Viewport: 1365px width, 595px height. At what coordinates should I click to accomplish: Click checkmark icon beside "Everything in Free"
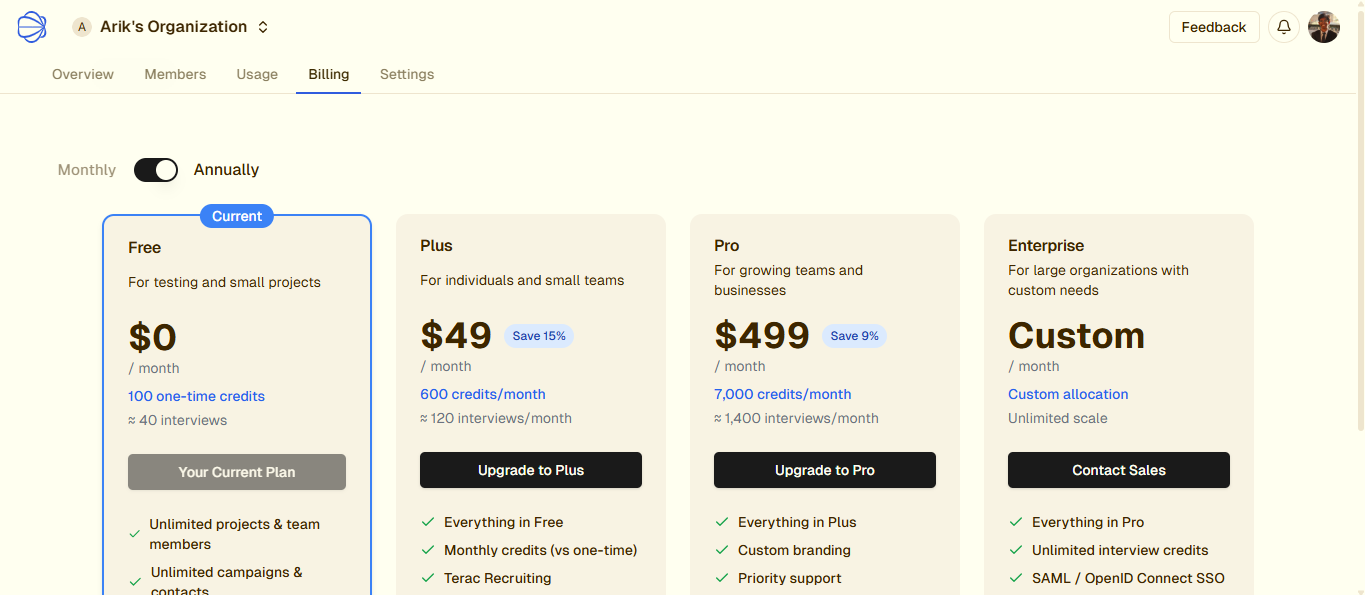(x=428, y=522)
